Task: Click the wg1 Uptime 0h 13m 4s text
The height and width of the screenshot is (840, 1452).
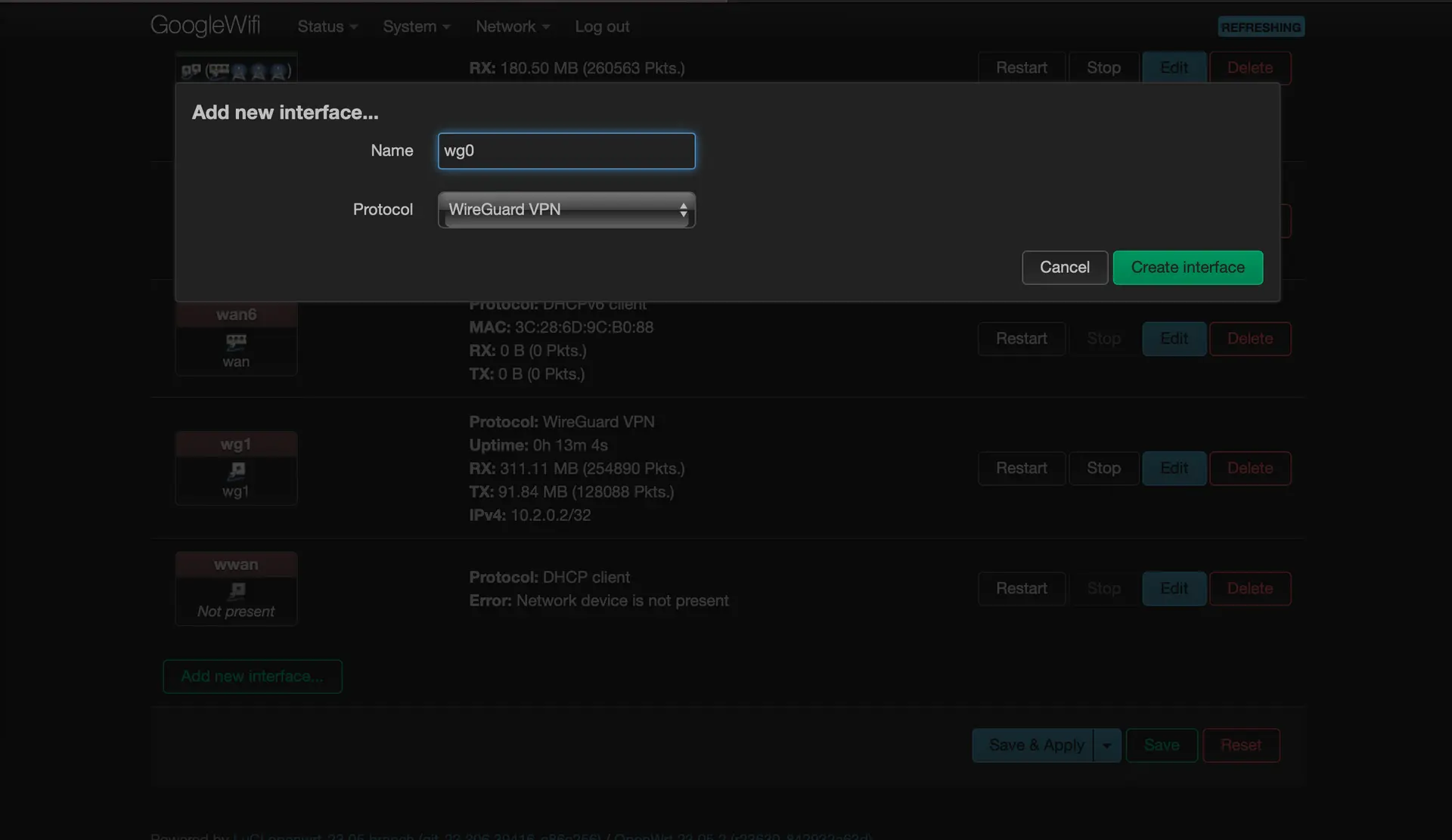Action: [538, 445]
